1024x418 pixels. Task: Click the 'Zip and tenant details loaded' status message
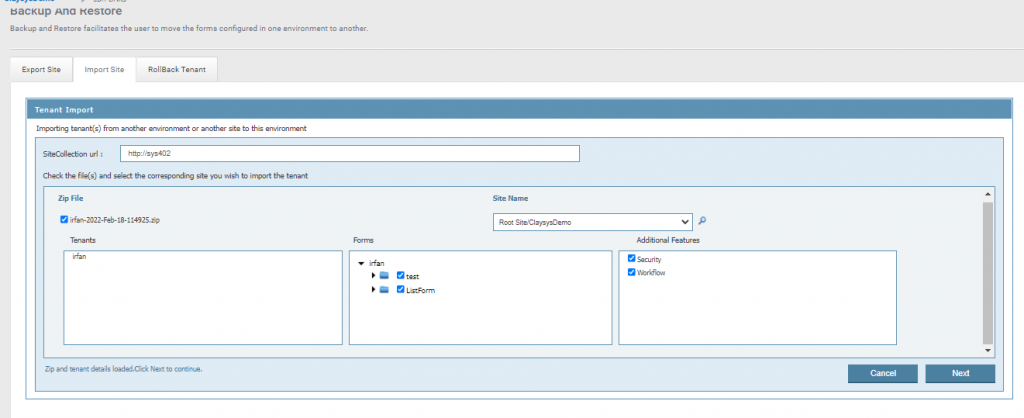(123, 369)
